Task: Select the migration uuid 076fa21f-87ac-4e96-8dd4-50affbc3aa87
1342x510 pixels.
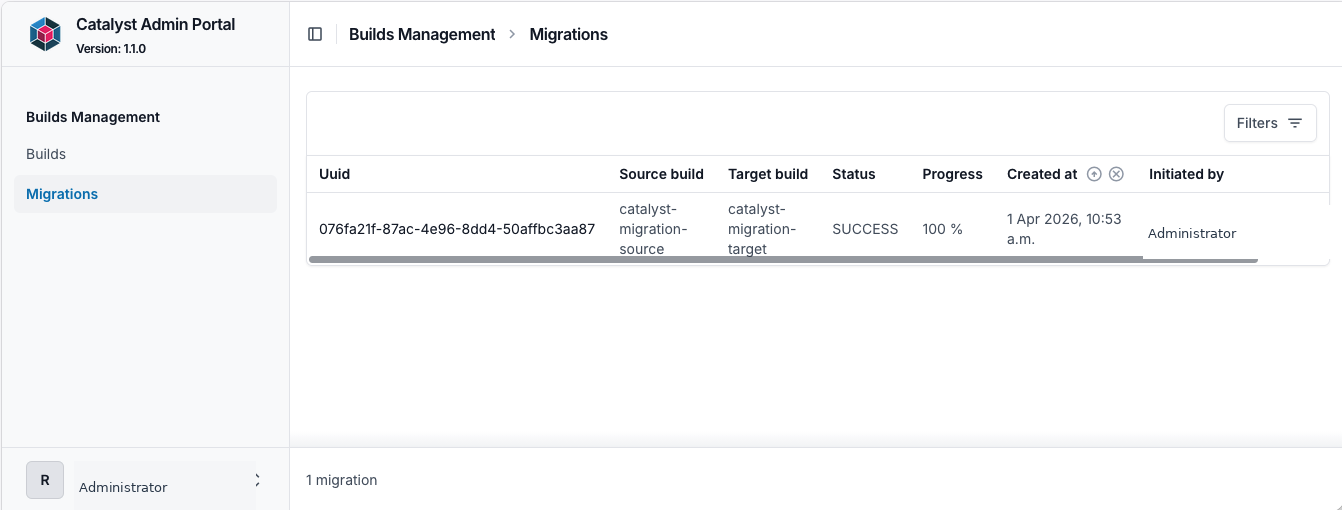Action: click(x=457, y=229)
